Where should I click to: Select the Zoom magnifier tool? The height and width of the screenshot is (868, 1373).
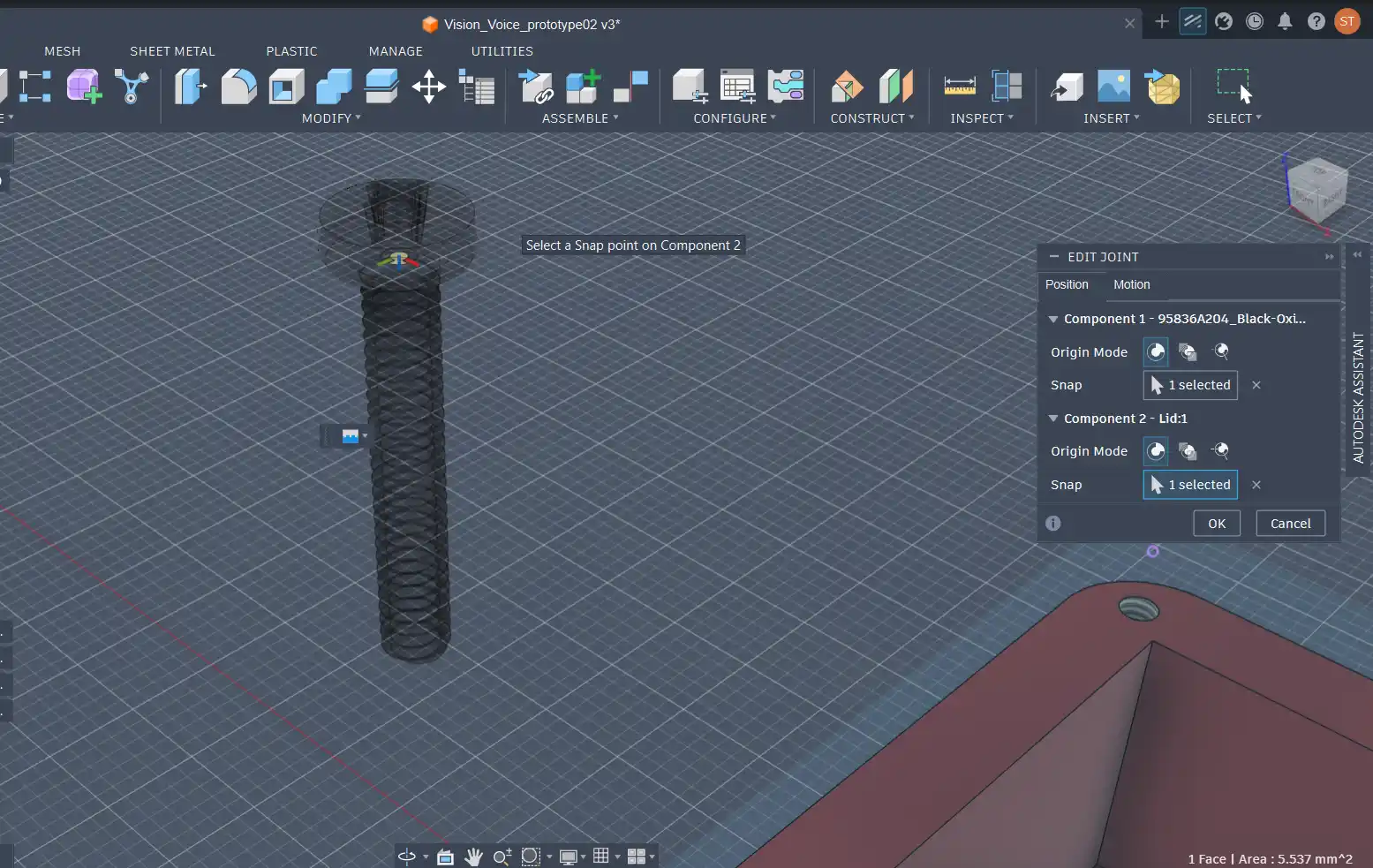[502, 857]
